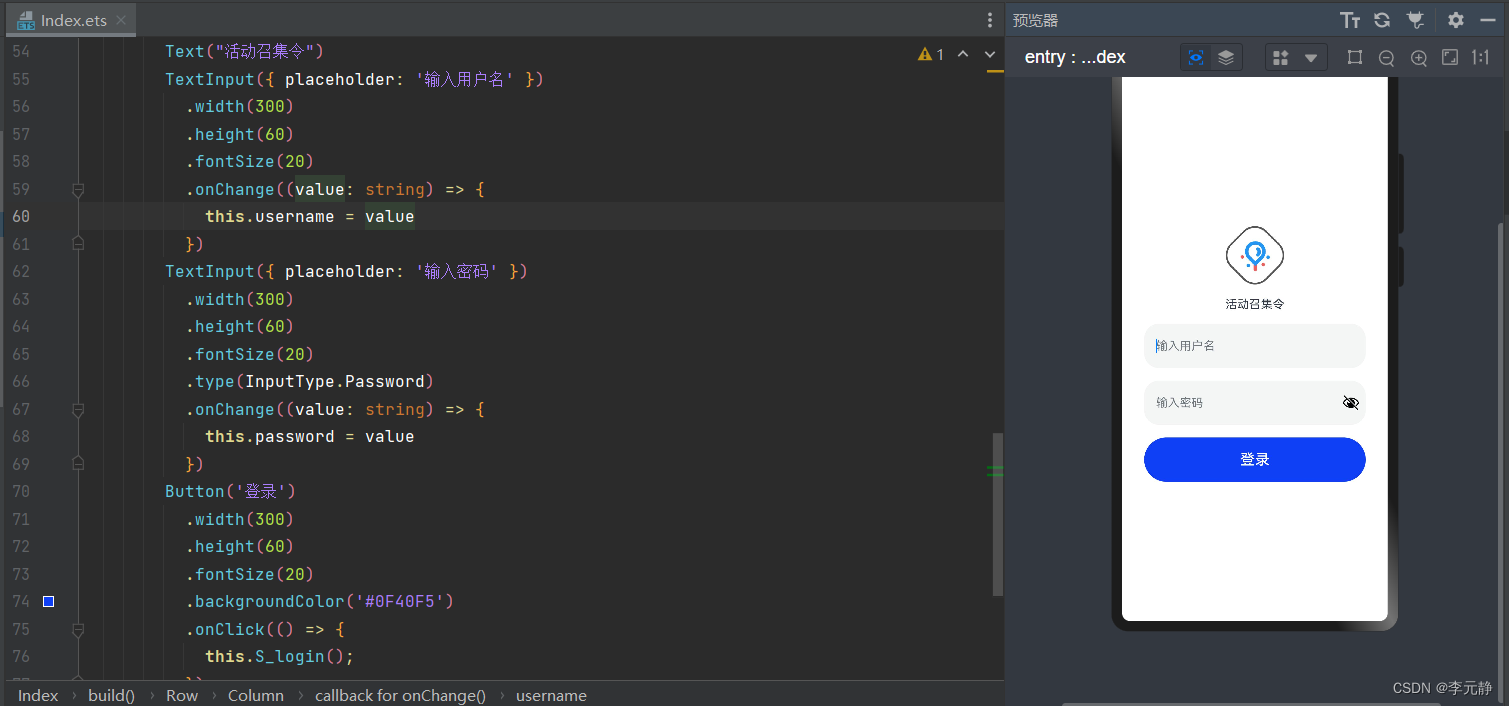This screenshot has width=1509, height=706.
Task: Click the font size icon in previewer
Action: point(1350,20)
